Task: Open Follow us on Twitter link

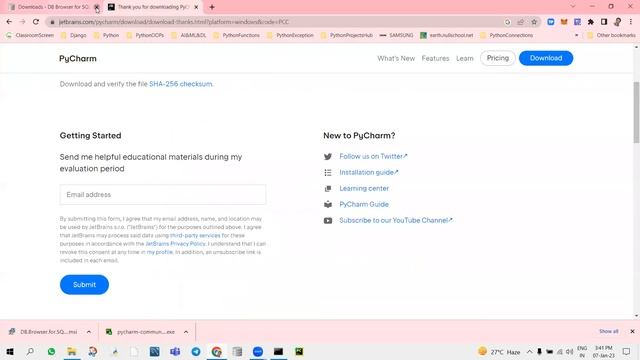Action: 373,156
